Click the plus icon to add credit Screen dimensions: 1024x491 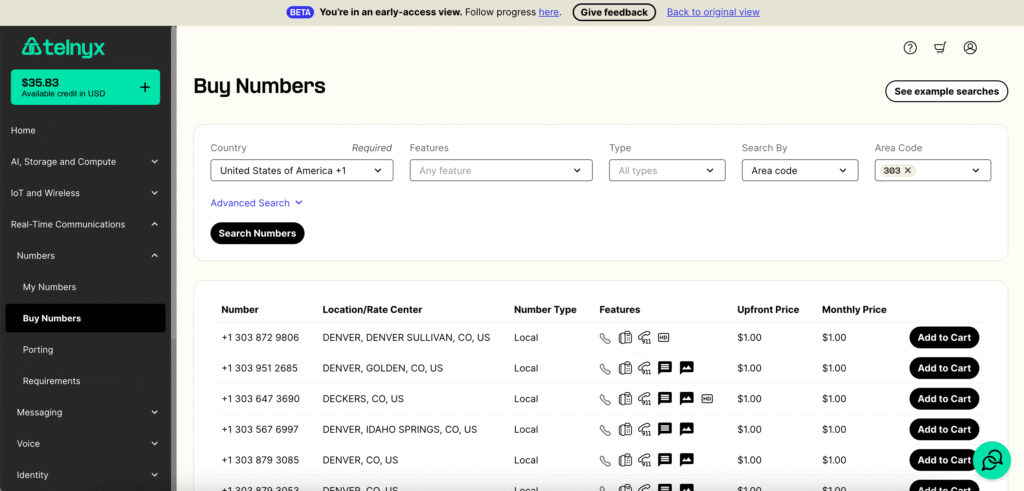(145, 87)
